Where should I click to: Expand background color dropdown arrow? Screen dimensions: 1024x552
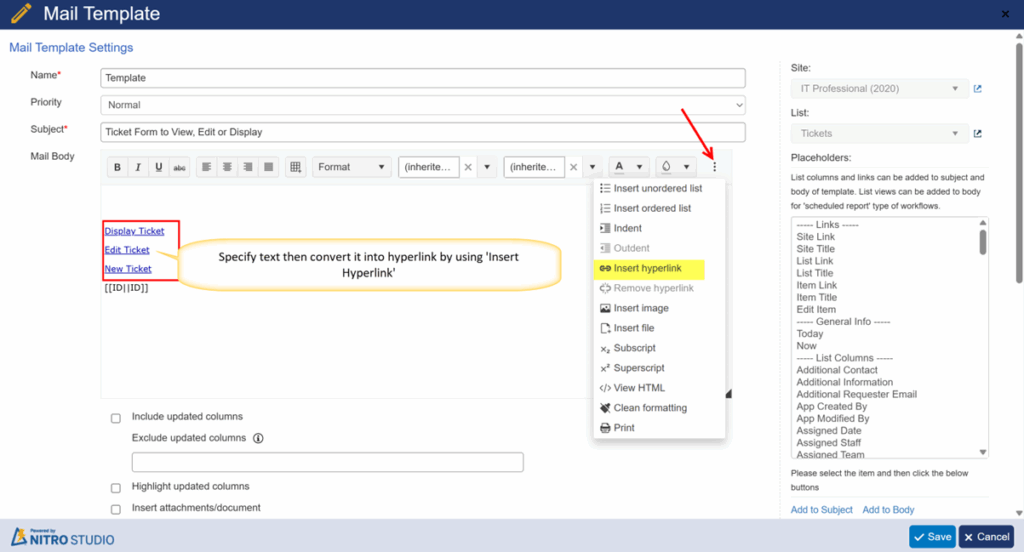pyautogui.click(x=686, y=167)
